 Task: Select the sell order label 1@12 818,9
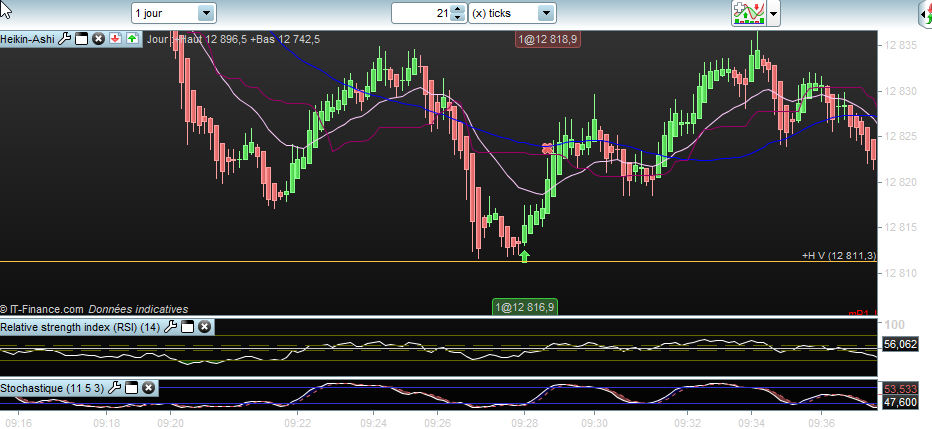point(547,40)
